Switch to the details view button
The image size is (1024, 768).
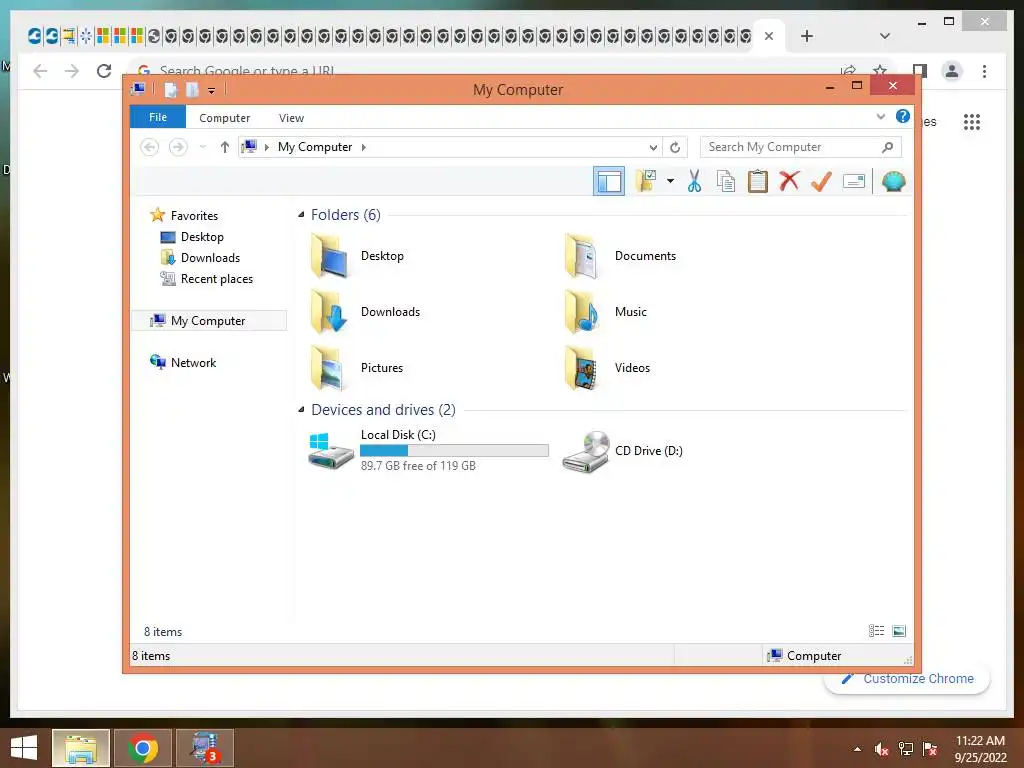(x=876, y=631)
